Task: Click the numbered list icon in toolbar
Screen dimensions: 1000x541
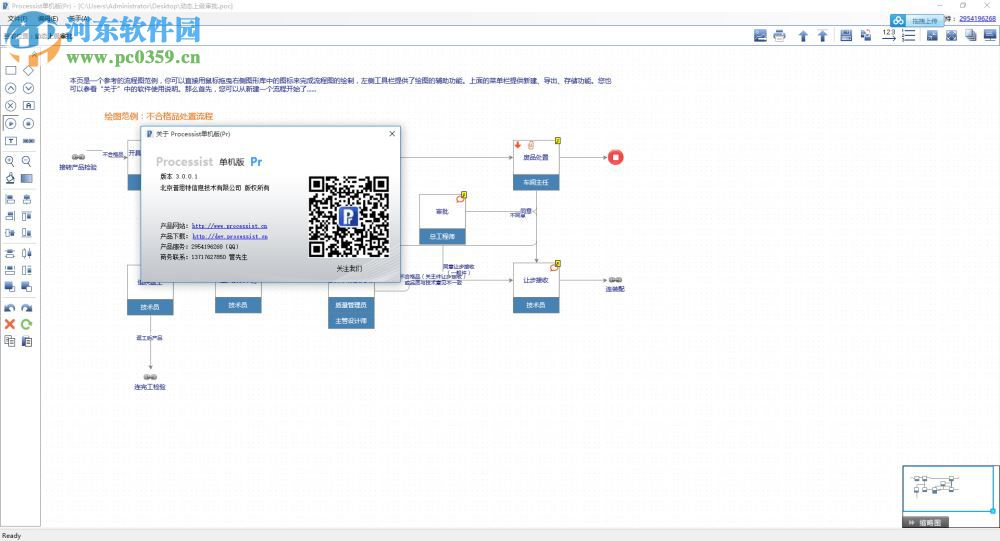Action: (x=909, y=36)
